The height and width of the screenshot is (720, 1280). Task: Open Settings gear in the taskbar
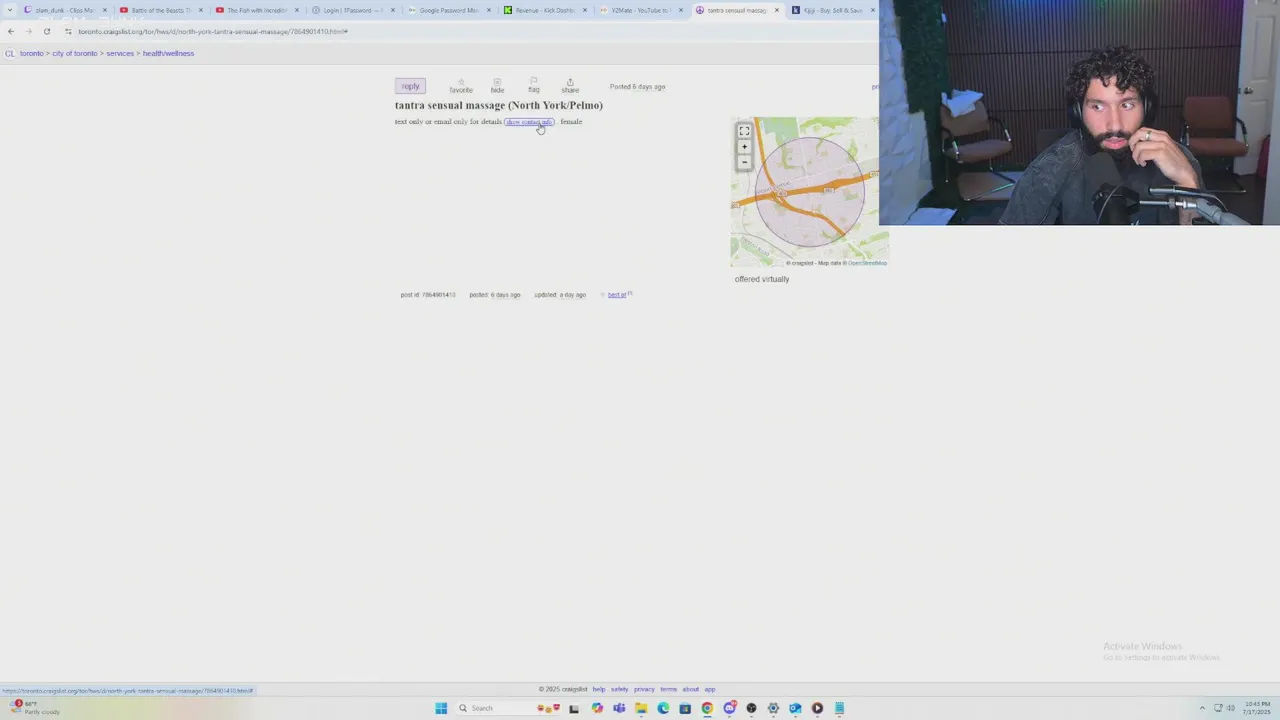tap(773, 708)
